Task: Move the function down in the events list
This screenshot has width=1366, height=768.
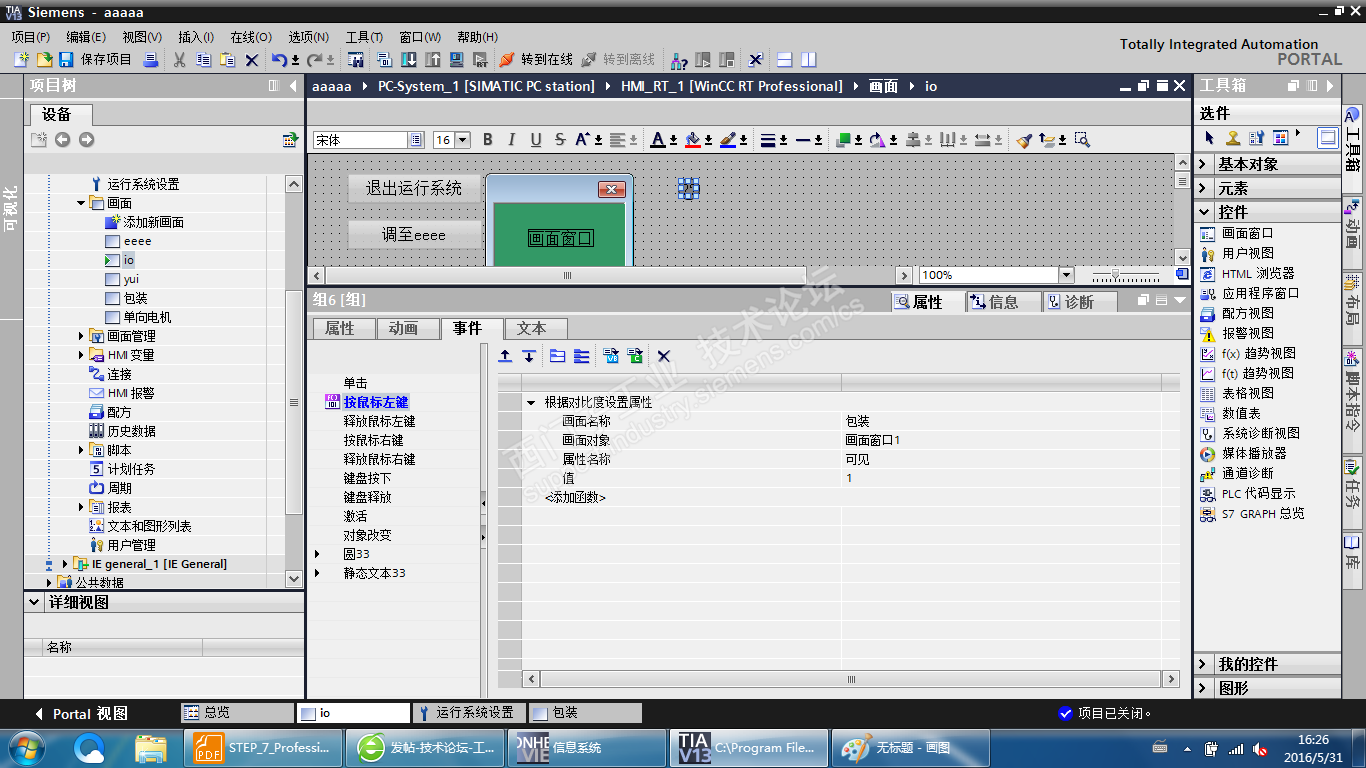Action: click(x=529, y=356)
